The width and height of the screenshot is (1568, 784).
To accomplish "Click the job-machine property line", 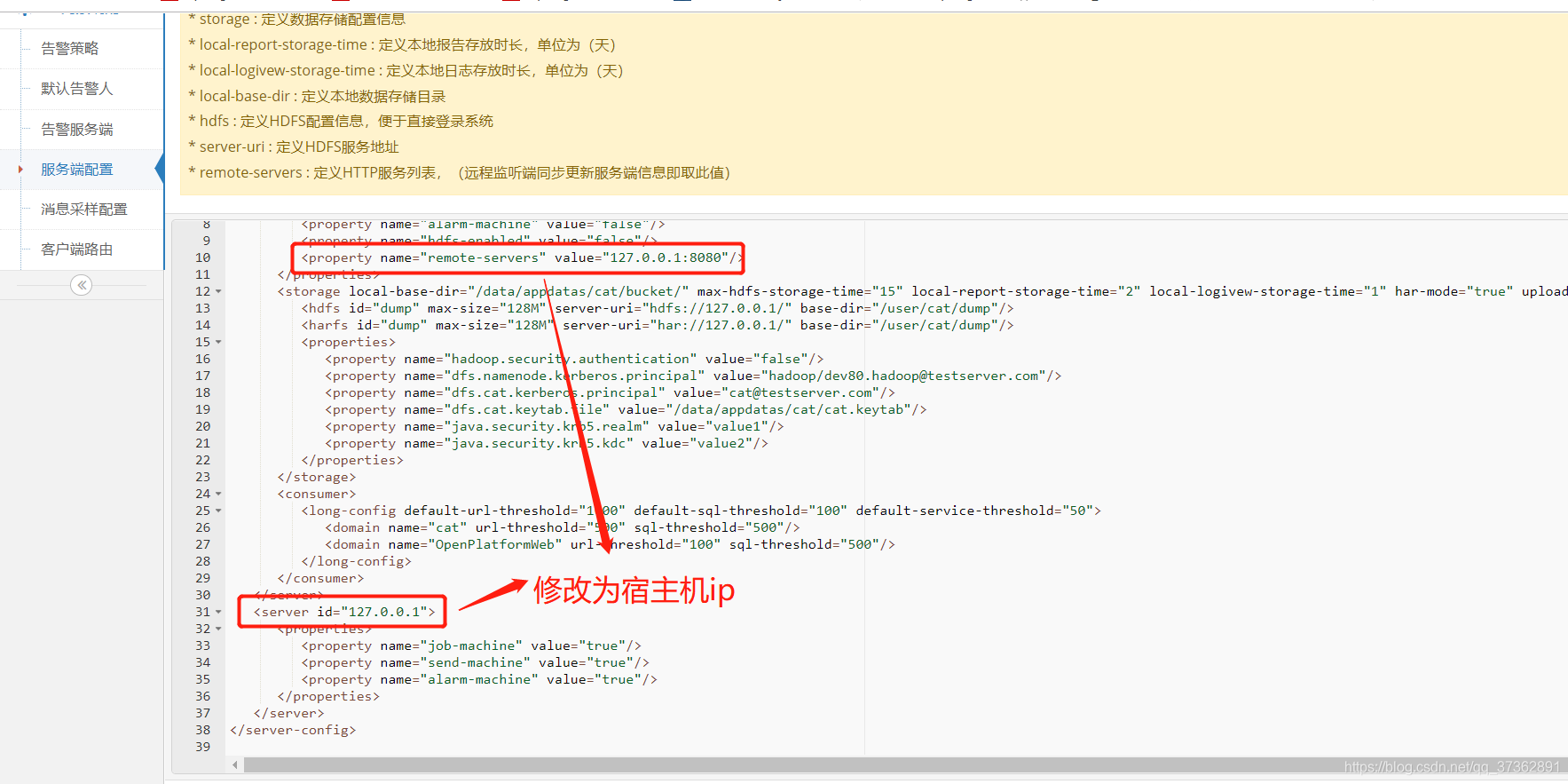I will [470, 645].
